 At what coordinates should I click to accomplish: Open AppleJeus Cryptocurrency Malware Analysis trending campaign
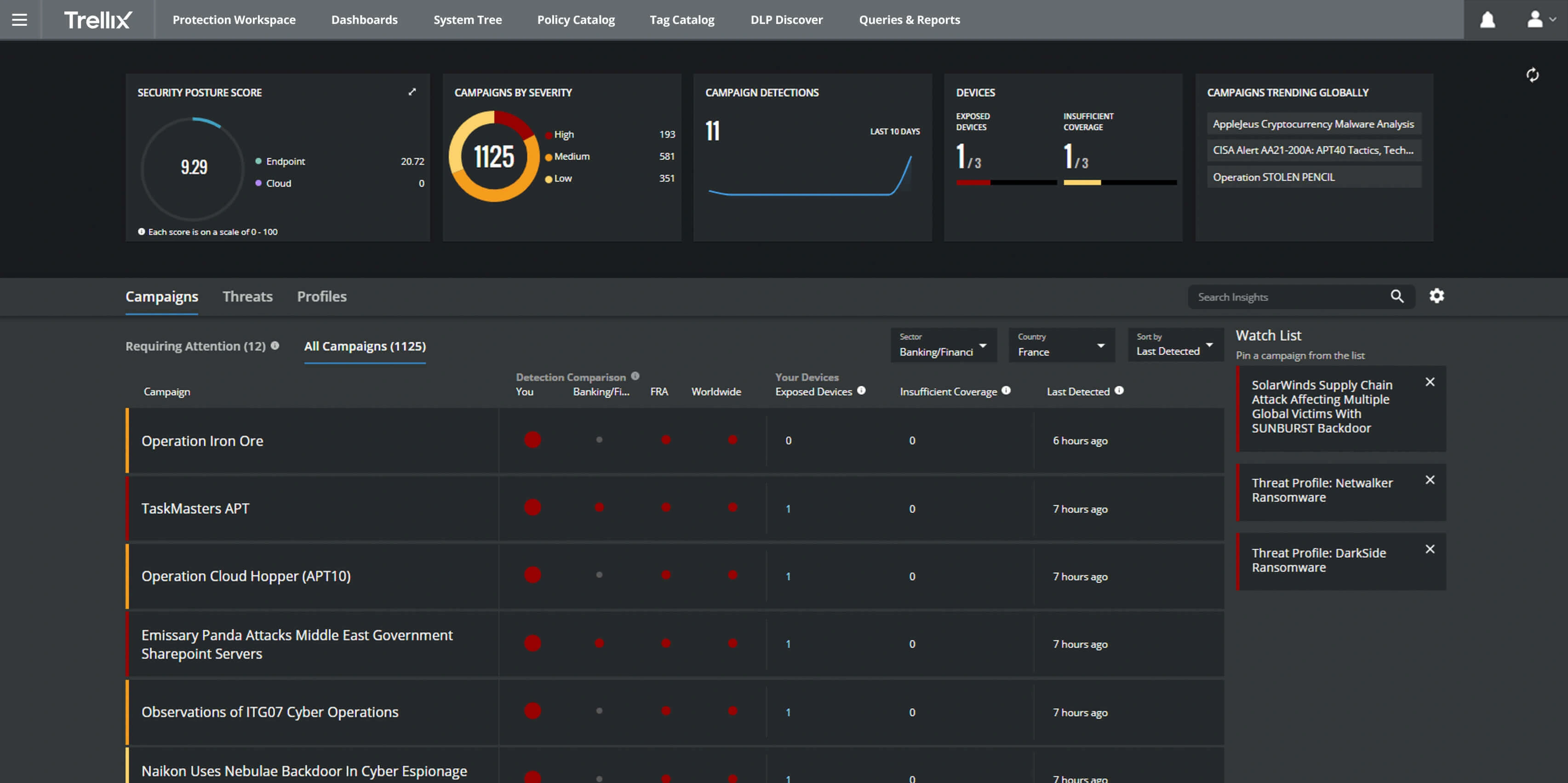click(1314, 124)
